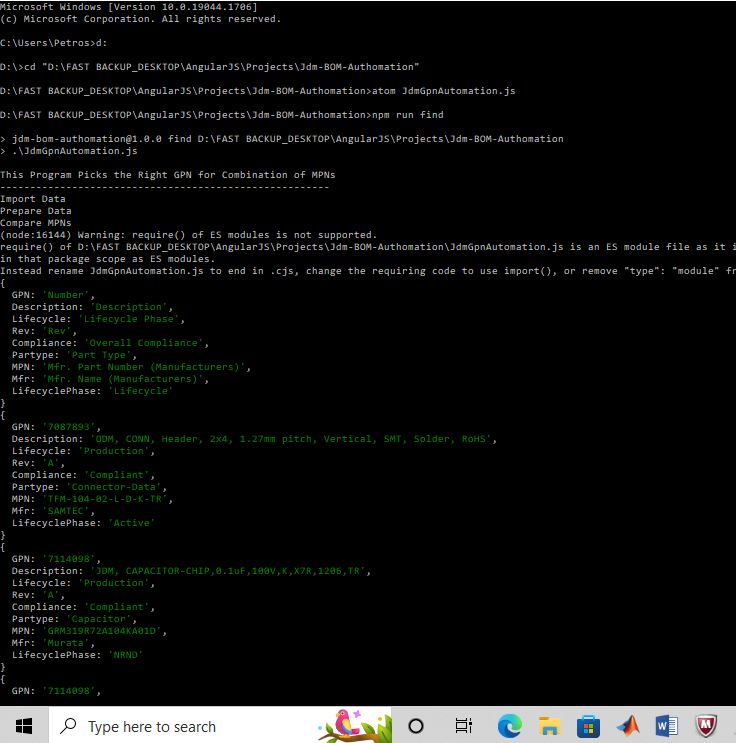Open Task View on the taskbar
This screenshot has width=736, height=743.
pos(463,725)
